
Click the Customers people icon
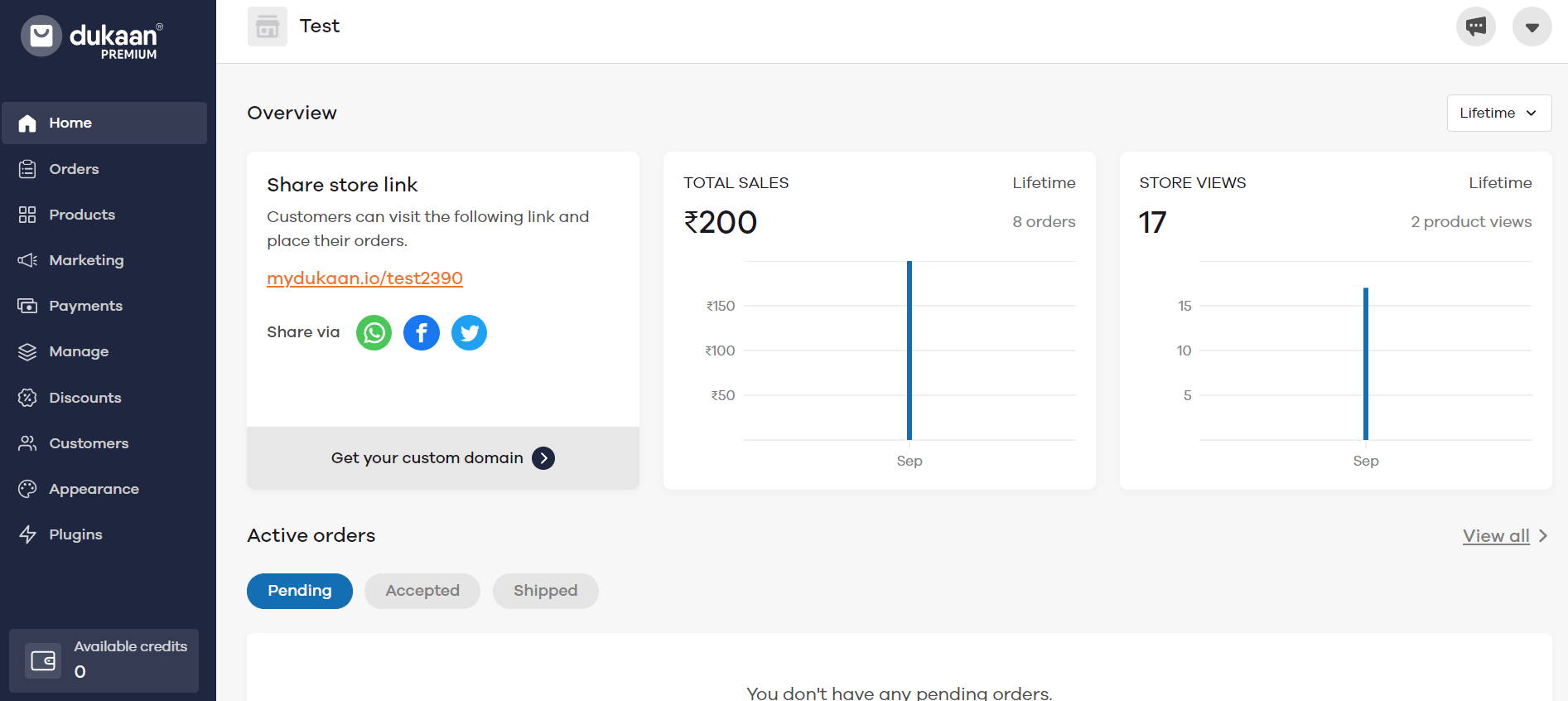(27, 443)
